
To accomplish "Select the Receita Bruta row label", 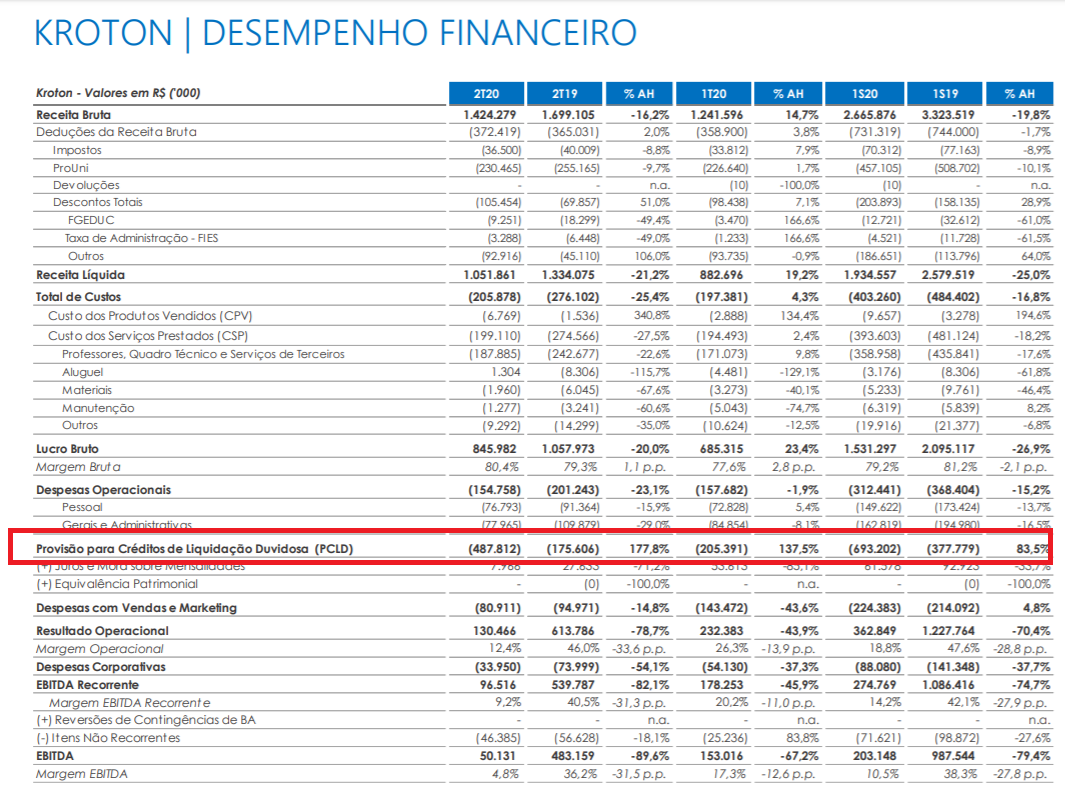I will pos(74,115).
